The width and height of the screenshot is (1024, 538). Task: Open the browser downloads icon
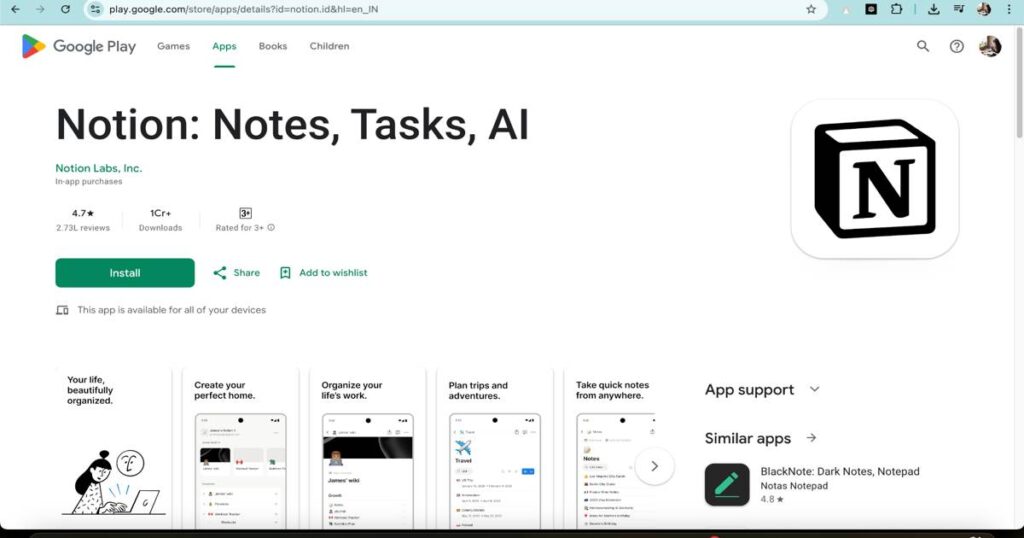[933, 9]
